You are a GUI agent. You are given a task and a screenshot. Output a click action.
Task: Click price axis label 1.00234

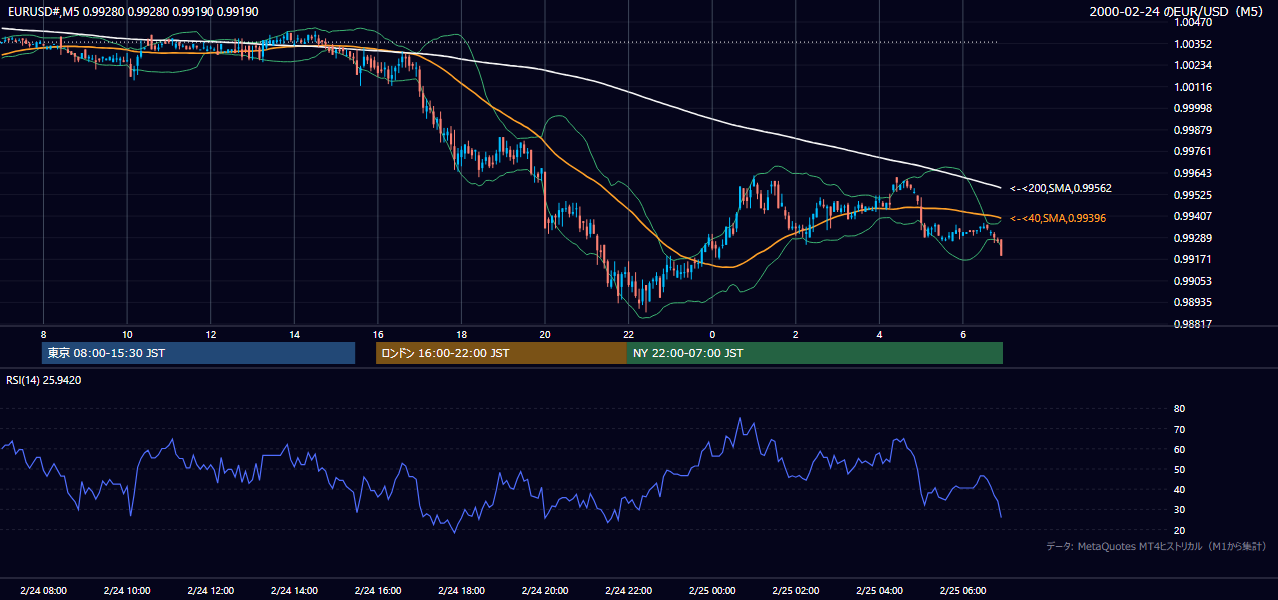(x=1194, y=65)
